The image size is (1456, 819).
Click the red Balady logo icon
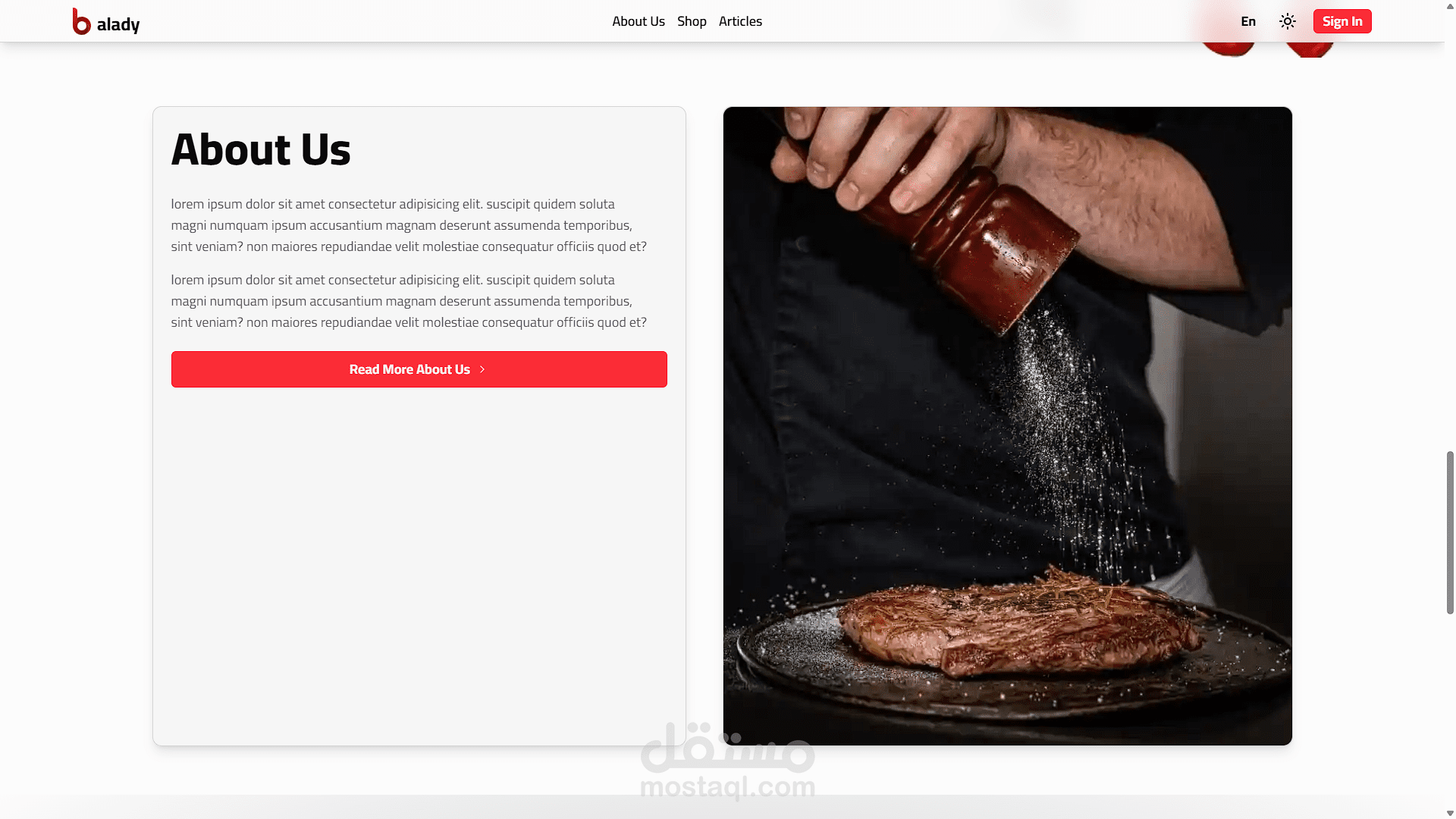point(81,21)
